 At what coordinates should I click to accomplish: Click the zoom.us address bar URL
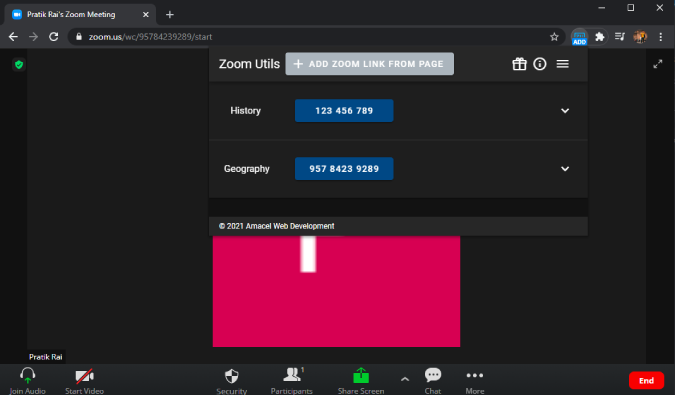pos(150,37)
